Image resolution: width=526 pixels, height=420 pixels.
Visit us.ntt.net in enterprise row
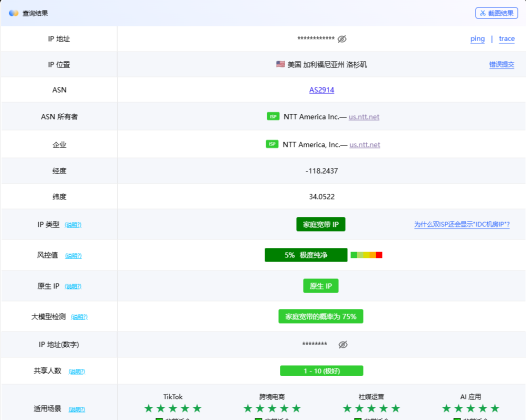coord(365,145)
